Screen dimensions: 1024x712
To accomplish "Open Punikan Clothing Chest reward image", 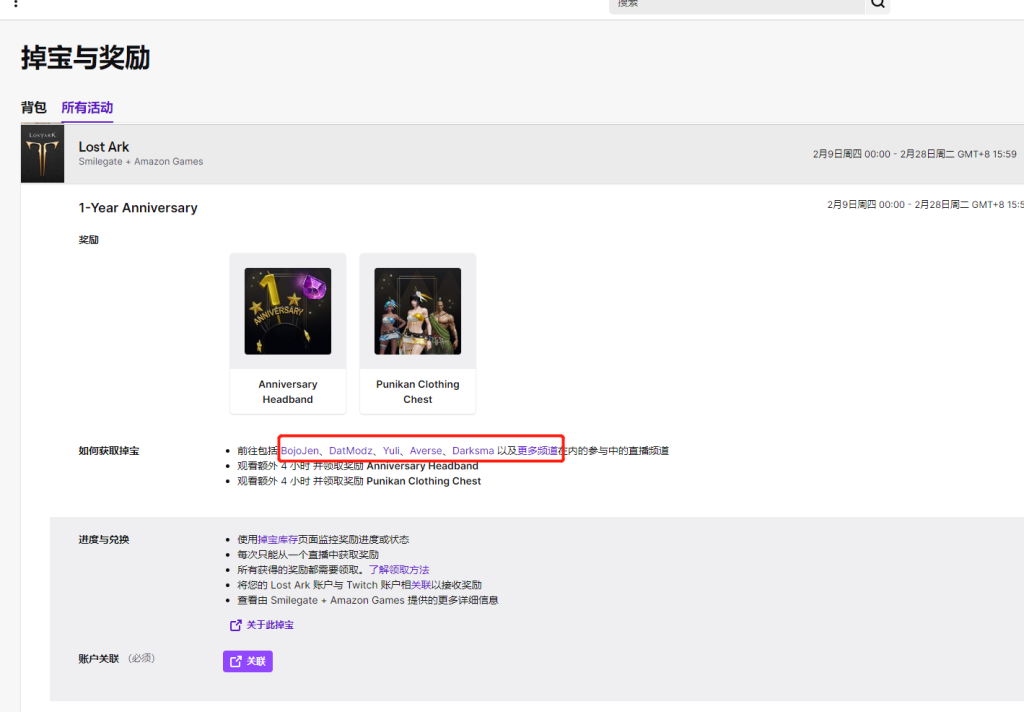I will (417, 311).
